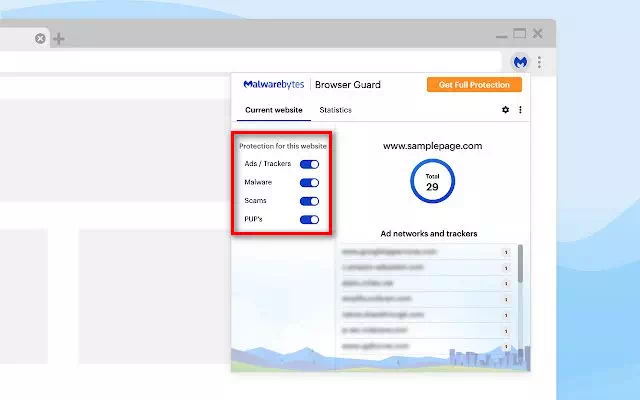Open a new browser tab
The height and width of the screenshot is (400, 640).
click(x=58, y=39)
